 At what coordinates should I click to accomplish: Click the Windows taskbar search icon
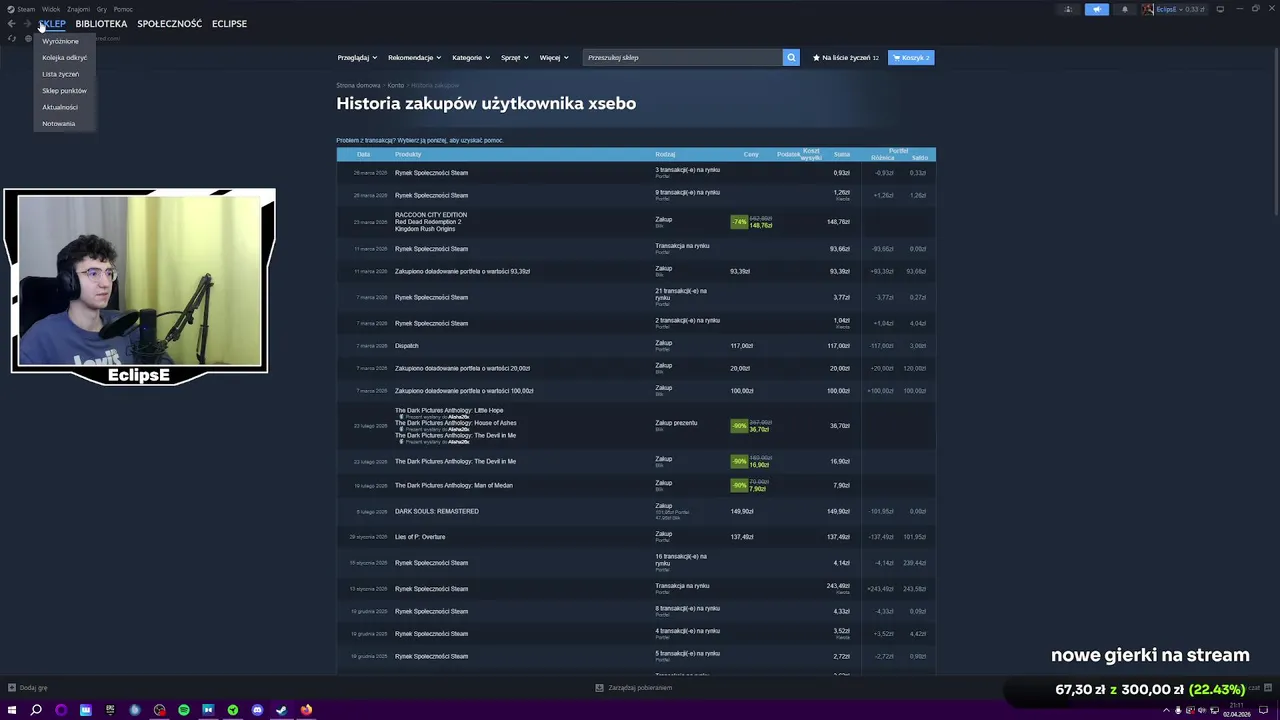click(36, 710)
